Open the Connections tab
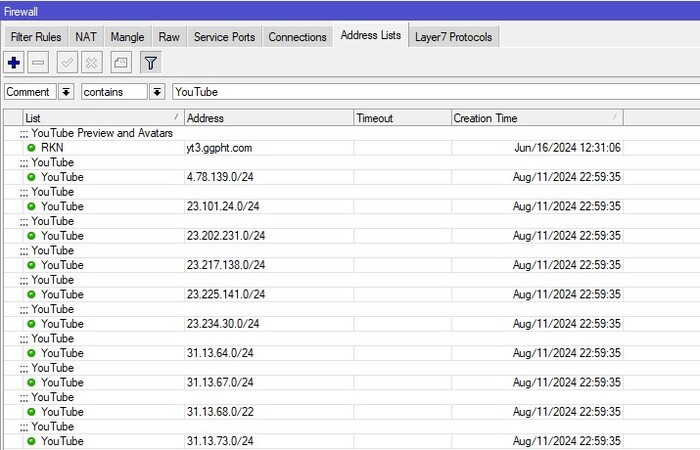This screenshot has width=700, height=450. click(297, 37)
